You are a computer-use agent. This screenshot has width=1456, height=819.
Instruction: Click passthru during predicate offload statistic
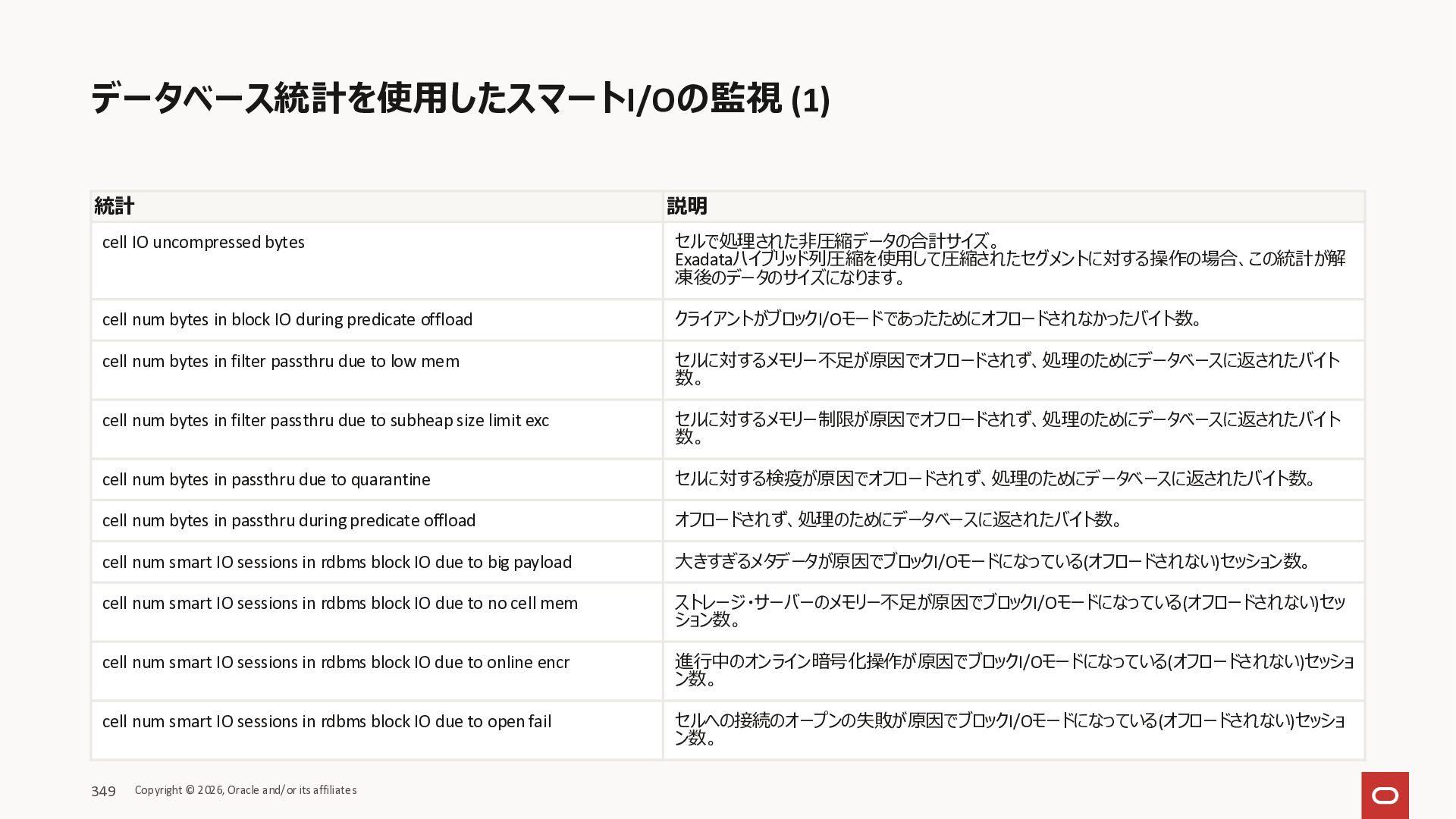coord(289,521)
